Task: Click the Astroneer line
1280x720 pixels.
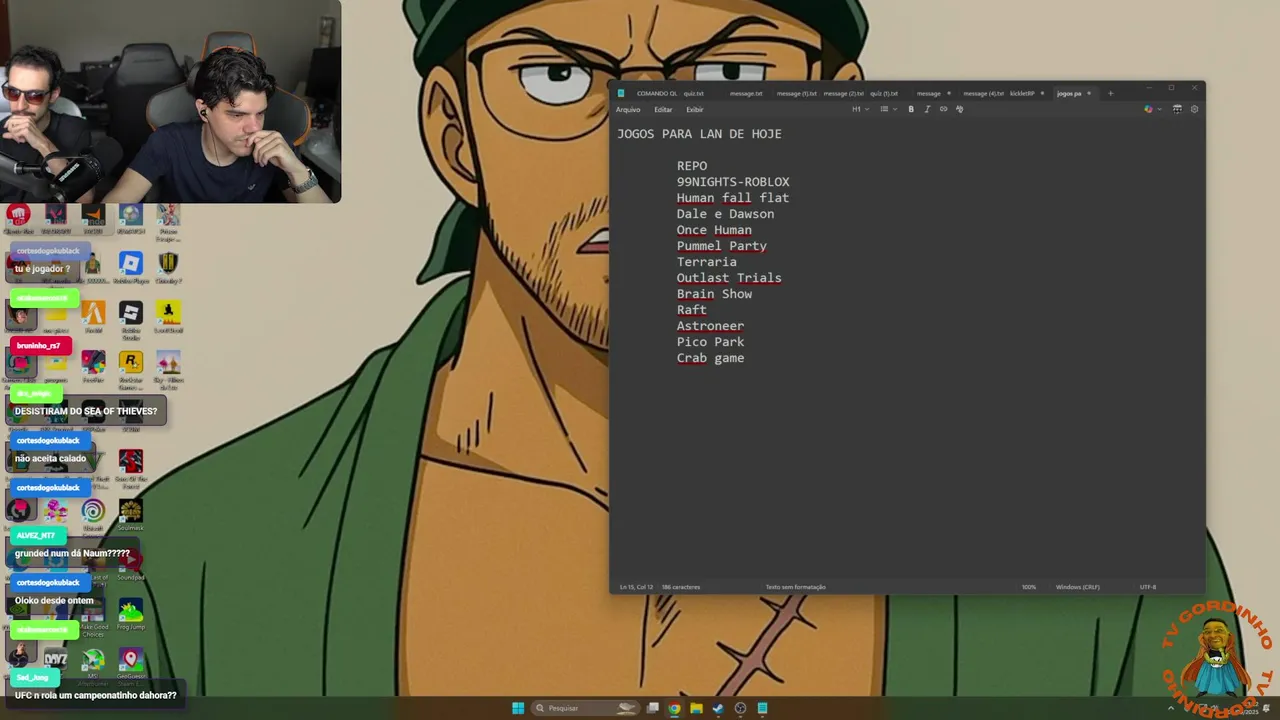Action: [710, 326]
